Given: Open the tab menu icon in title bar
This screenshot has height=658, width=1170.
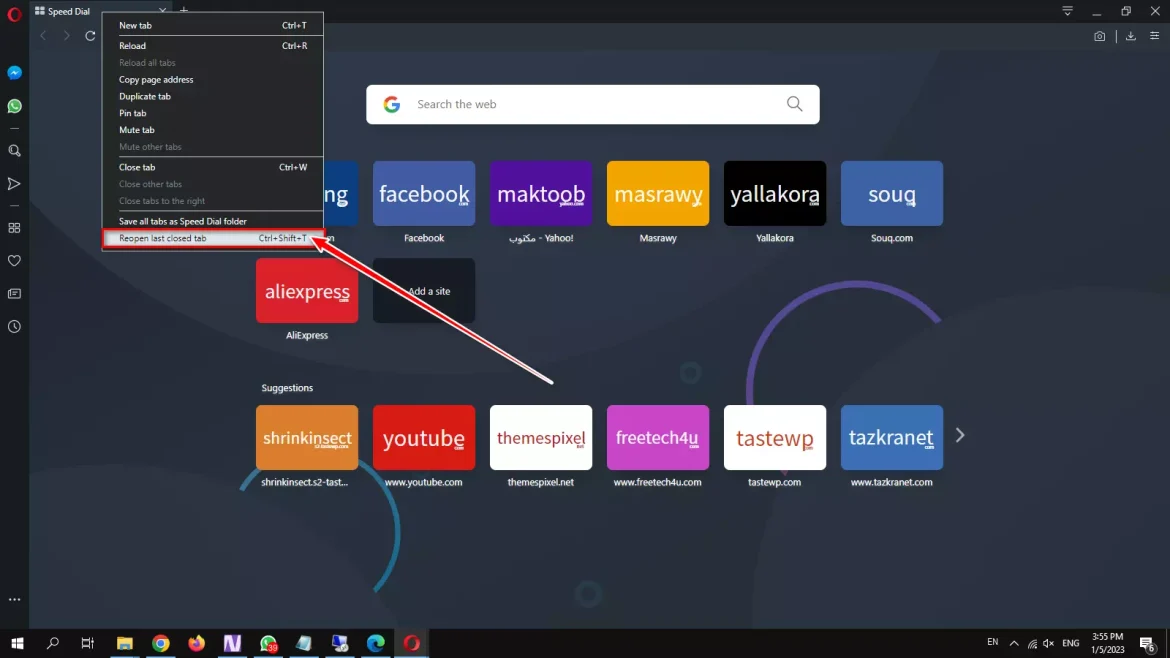Looking at the screenshot, I should coord(1067,11).
